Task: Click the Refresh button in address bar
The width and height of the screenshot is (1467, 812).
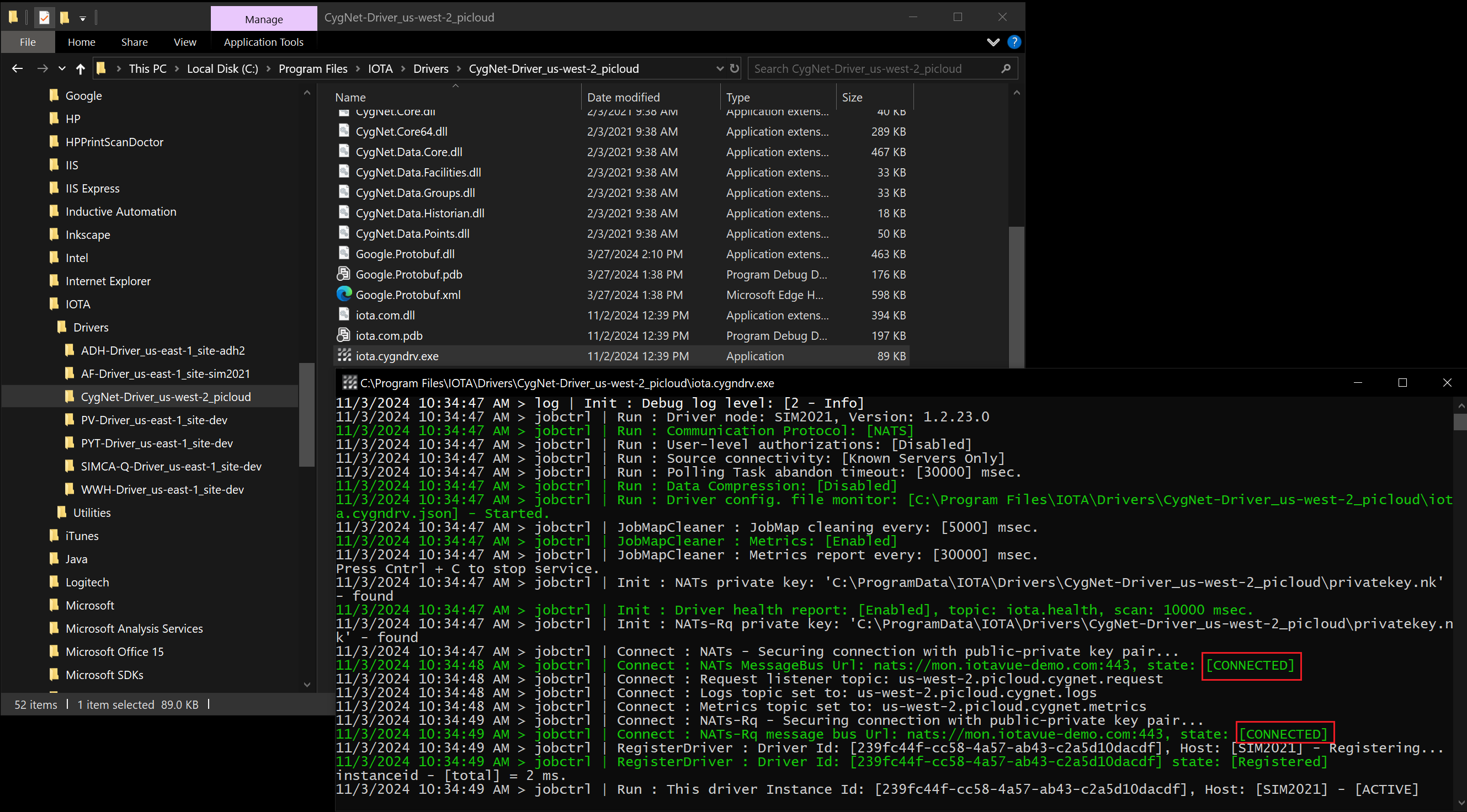Action: pyautogui.click(x=735, y=68)
